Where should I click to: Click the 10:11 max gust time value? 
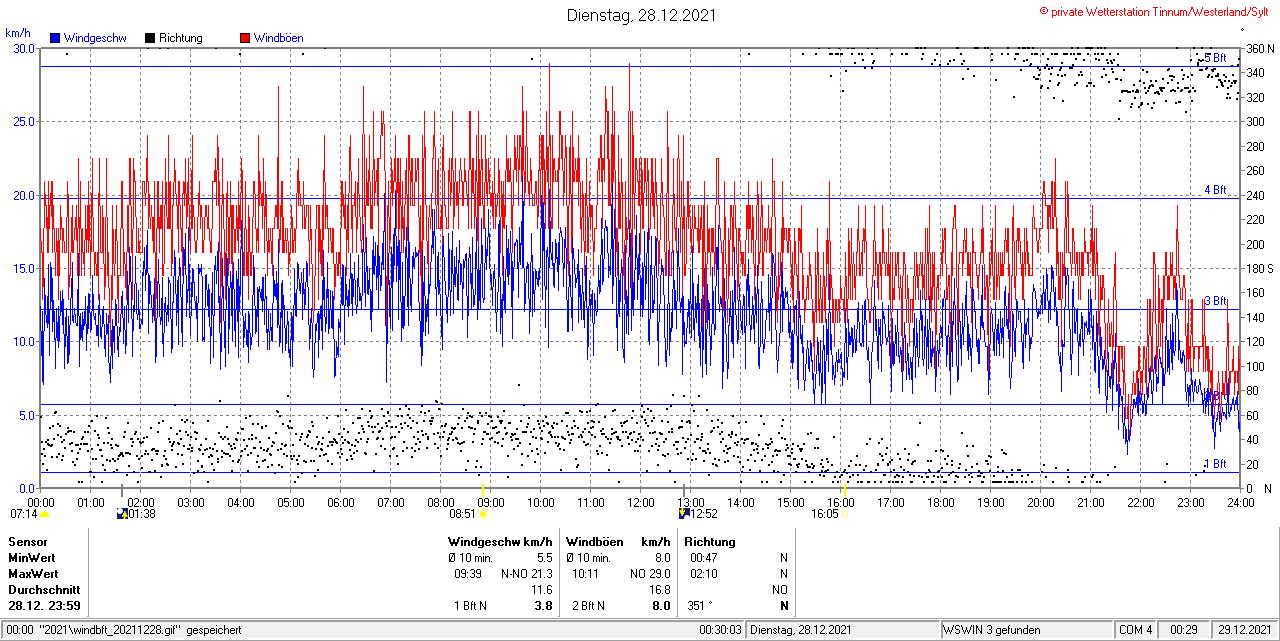pyautogui.click(x=586, y=574)
